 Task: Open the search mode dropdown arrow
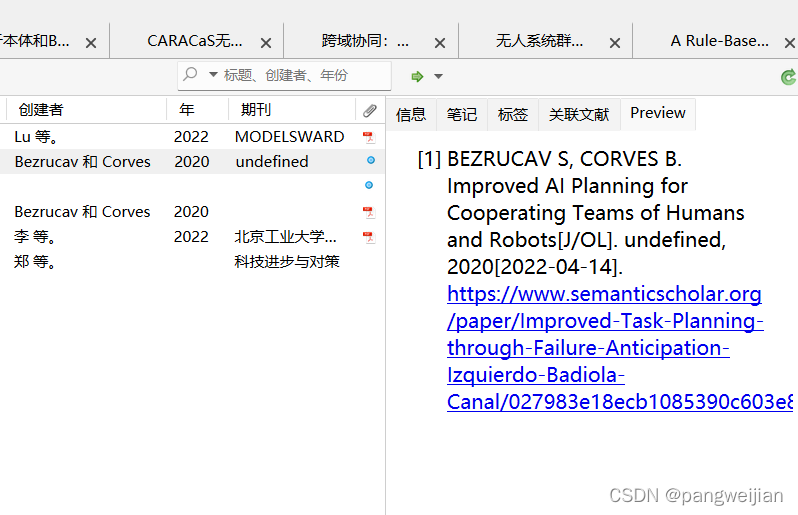(x=213, y=75)
